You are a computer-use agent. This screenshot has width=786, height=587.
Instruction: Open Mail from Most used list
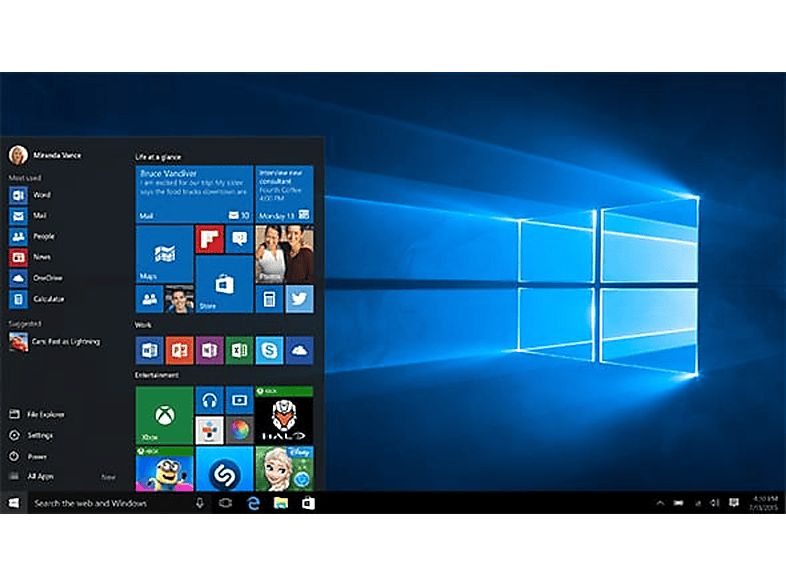[x=28, y=216]
